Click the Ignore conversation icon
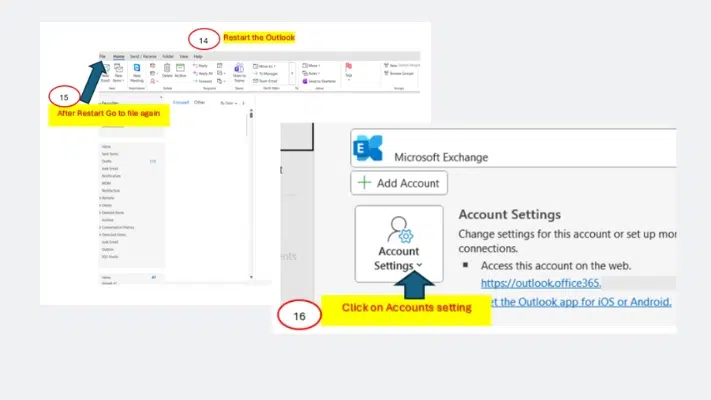 tap(153, 66)
